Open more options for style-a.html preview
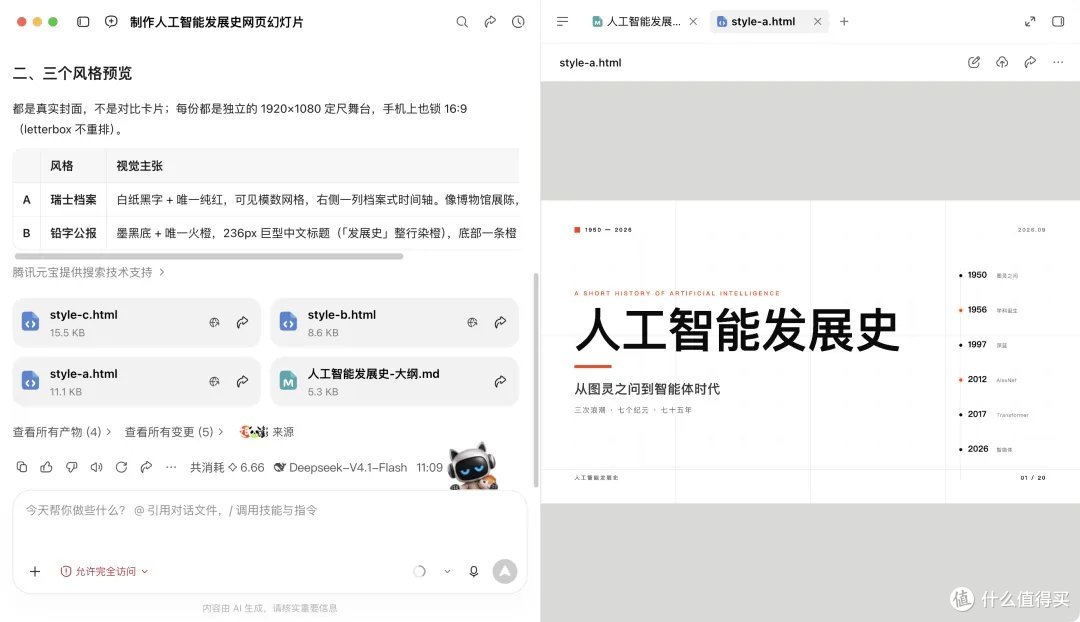Image resolution: width=1080 pixels, height=622 pixels. point(1059,62)
